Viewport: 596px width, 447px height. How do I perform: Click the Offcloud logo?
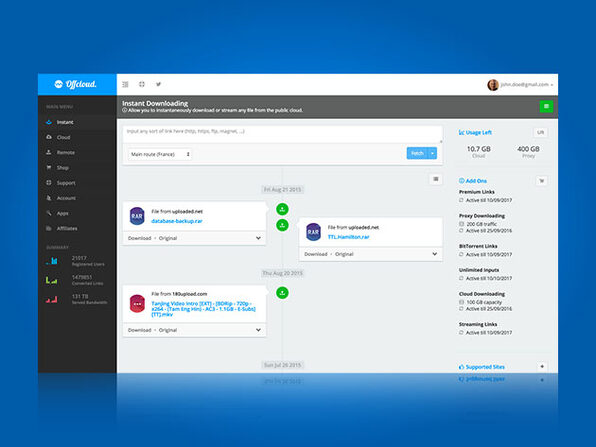[75, 84]
